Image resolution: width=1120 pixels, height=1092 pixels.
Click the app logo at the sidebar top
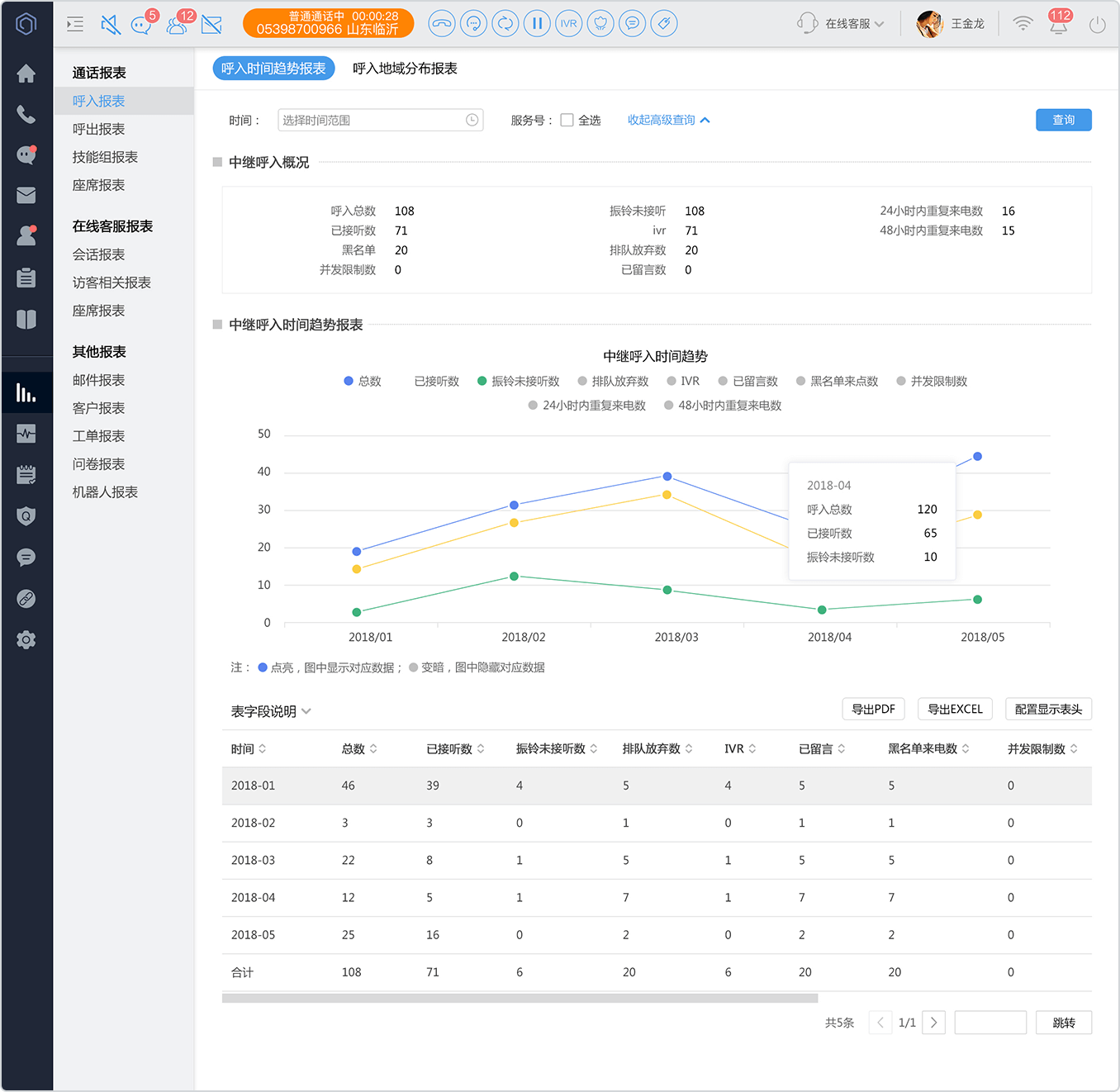26,24
